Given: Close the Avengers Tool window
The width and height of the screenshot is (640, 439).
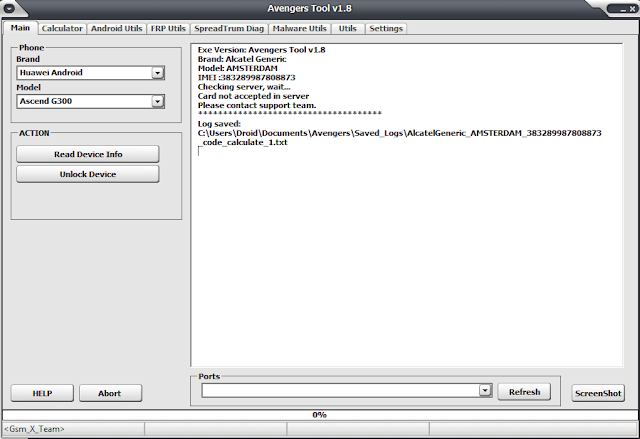Looking at the screenshot, I should [x=632, y=9].
